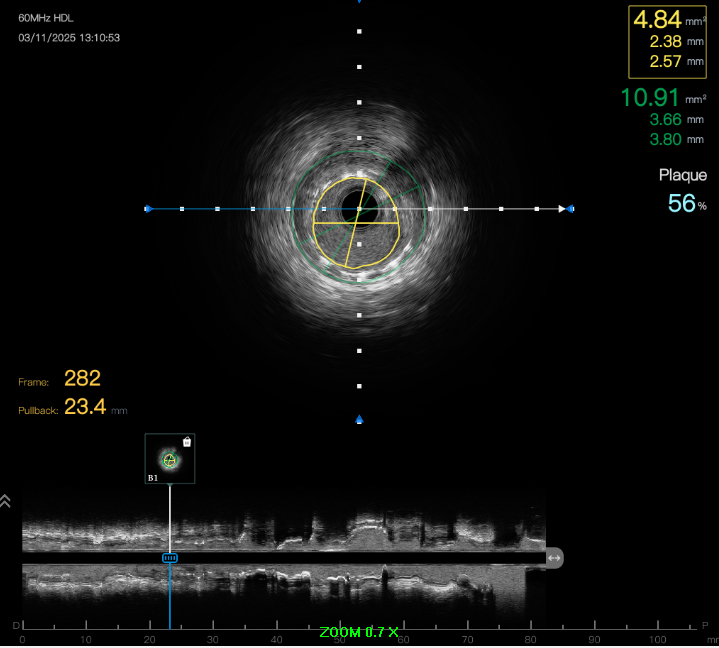Click the left blue endpoint of horizontal cut line
Screen dimensions: 719x648
[148, 209]
